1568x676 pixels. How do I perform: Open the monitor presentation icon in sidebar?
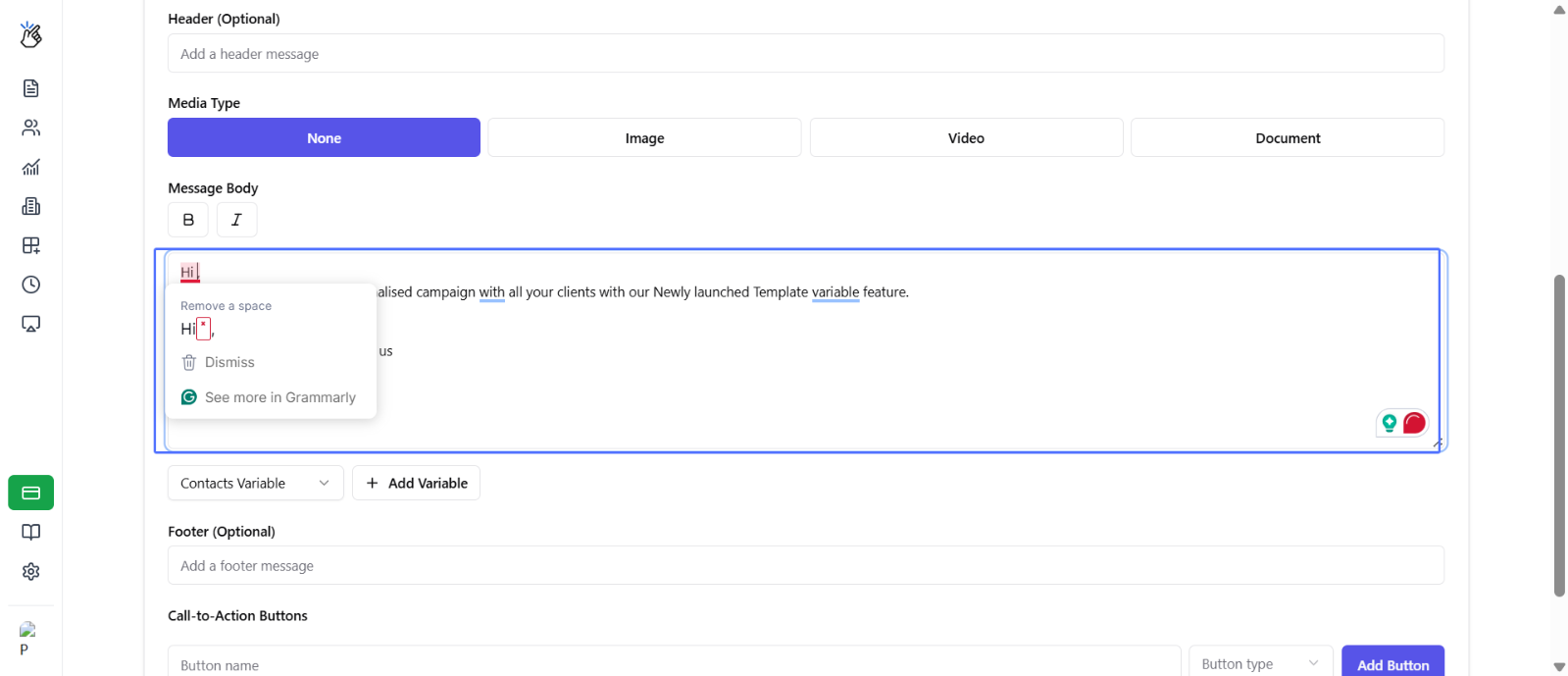click(31, 324)
